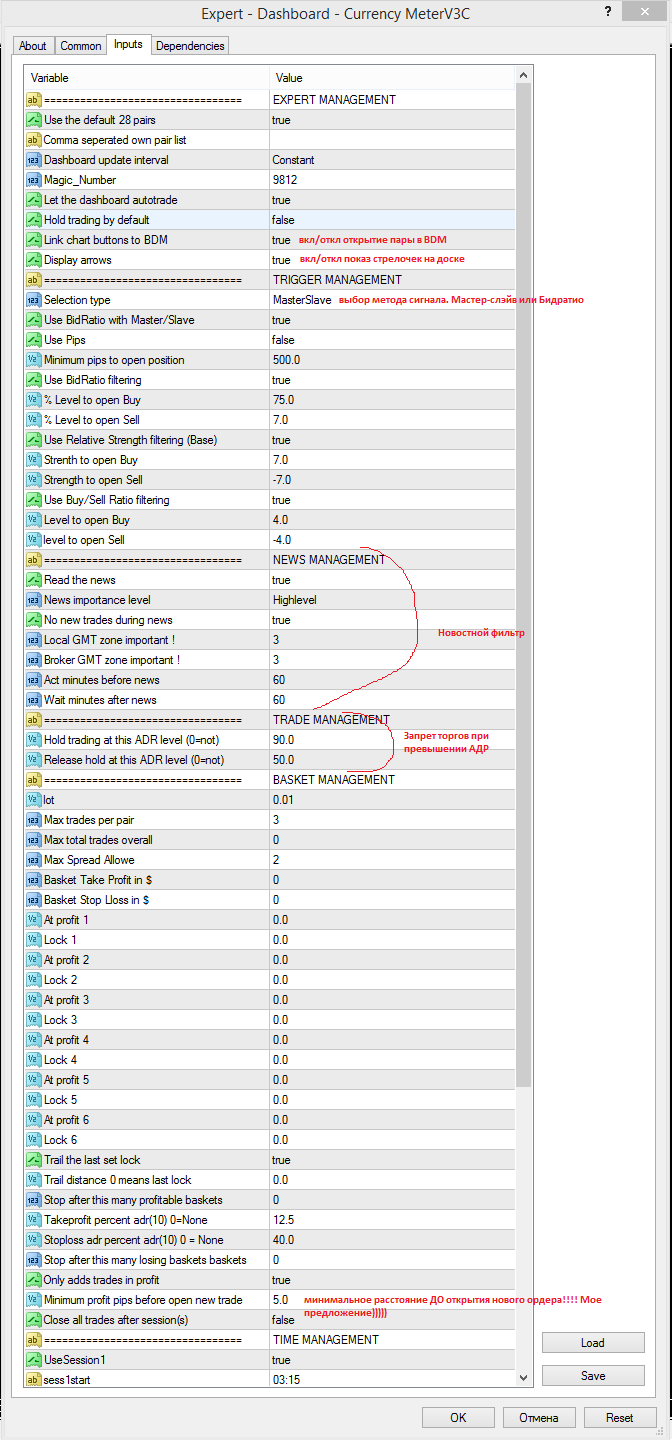Click the integer icon beside 'News importance level'
The height and width of the screenshot is (1440, 672).
[x=33, y=600]
